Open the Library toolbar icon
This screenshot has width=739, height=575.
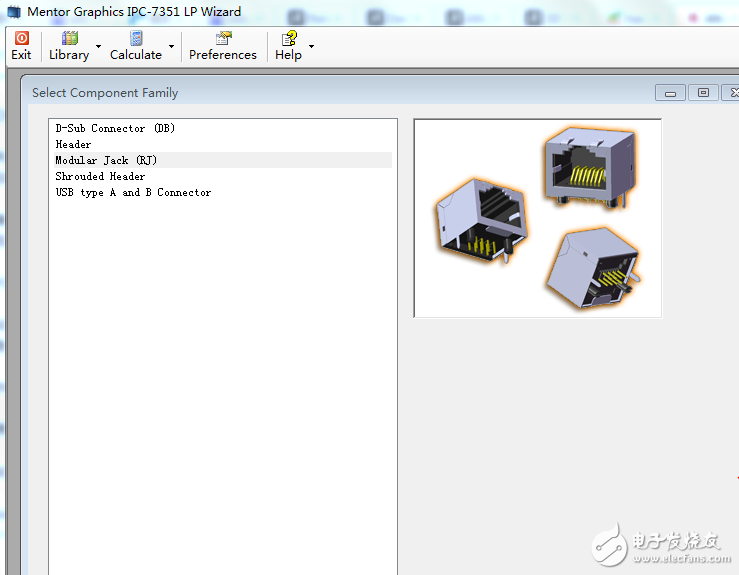[x=70, y=38]
